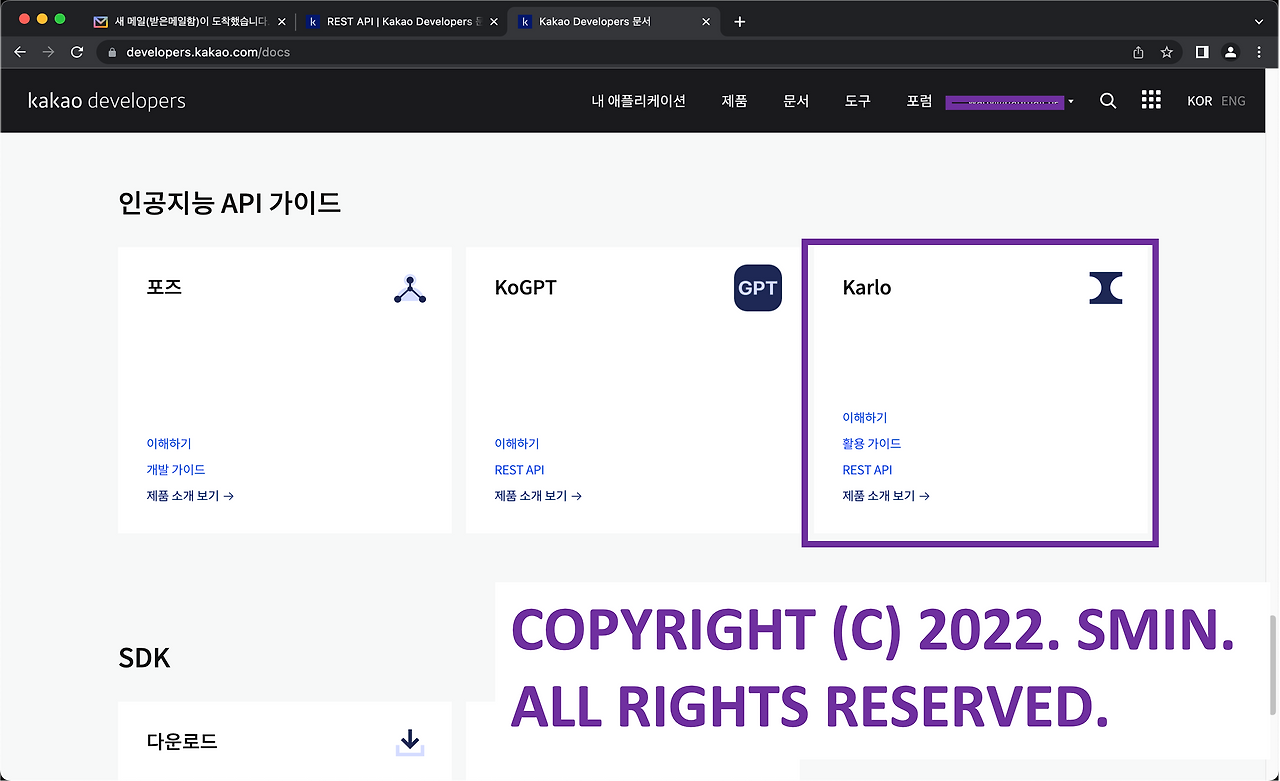Click the browser back arrow
This screenshot has height=781, width=1280.
tap(20, 52)
